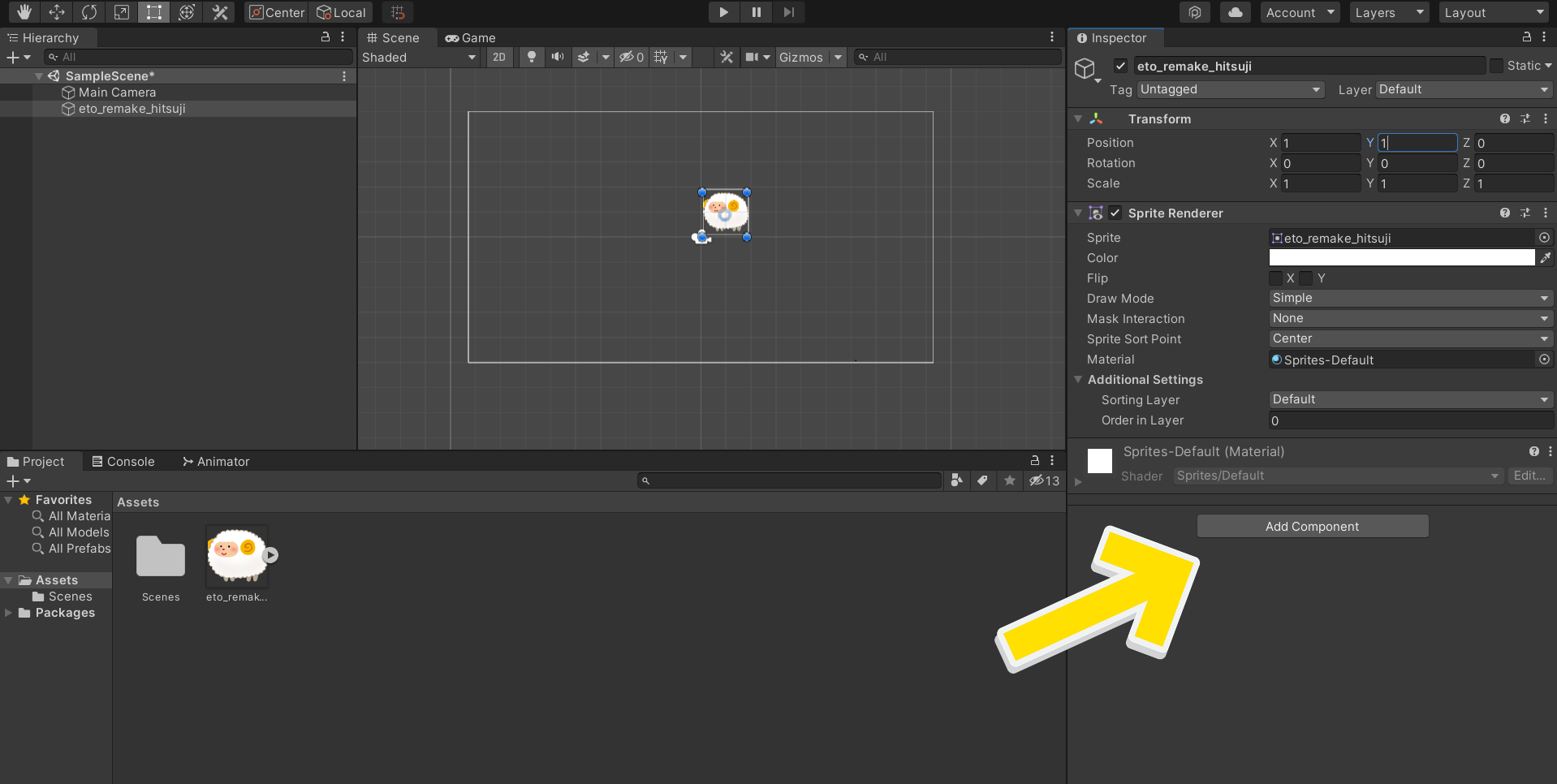Open the Layers dropdown
This screenshot has height=784, width=1557.
1388,12
